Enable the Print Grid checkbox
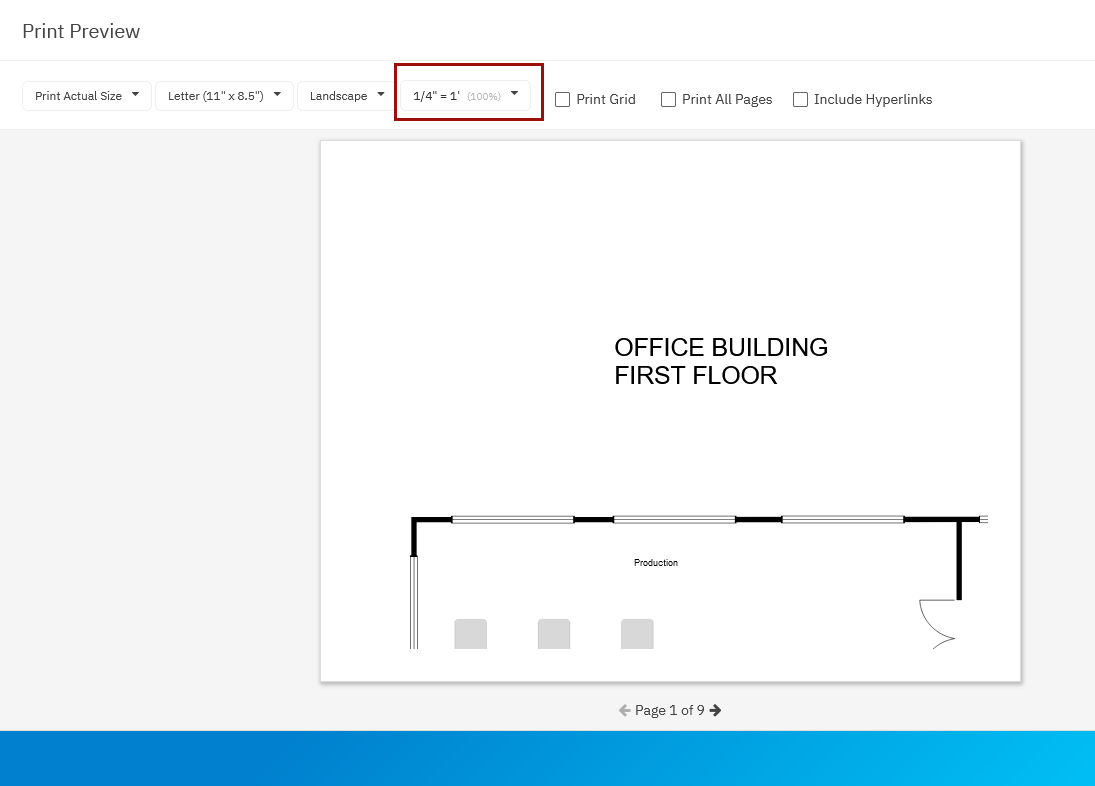Screen dimensions: 1095x786 [563, 100]
